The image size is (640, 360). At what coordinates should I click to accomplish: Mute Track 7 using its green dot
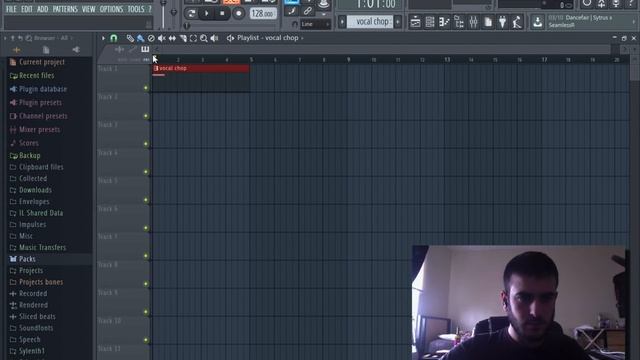click(146, 256)
